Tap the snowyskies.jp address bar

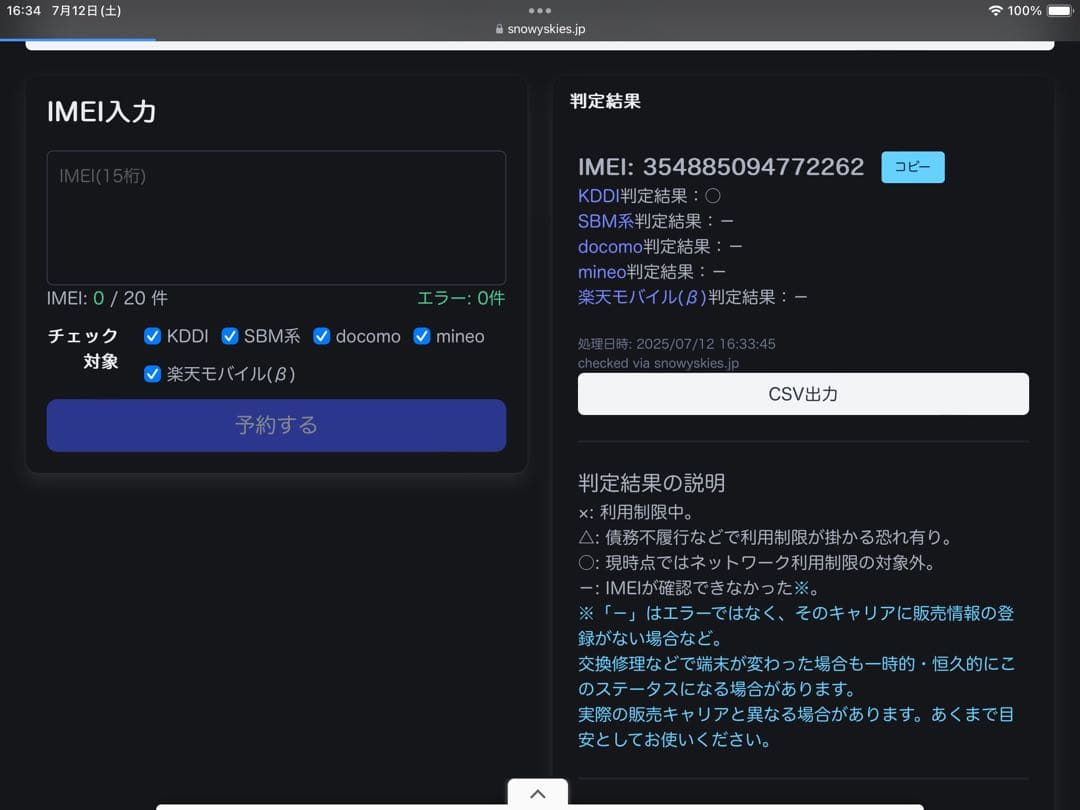pyautogui.click(x=548, y=29)
